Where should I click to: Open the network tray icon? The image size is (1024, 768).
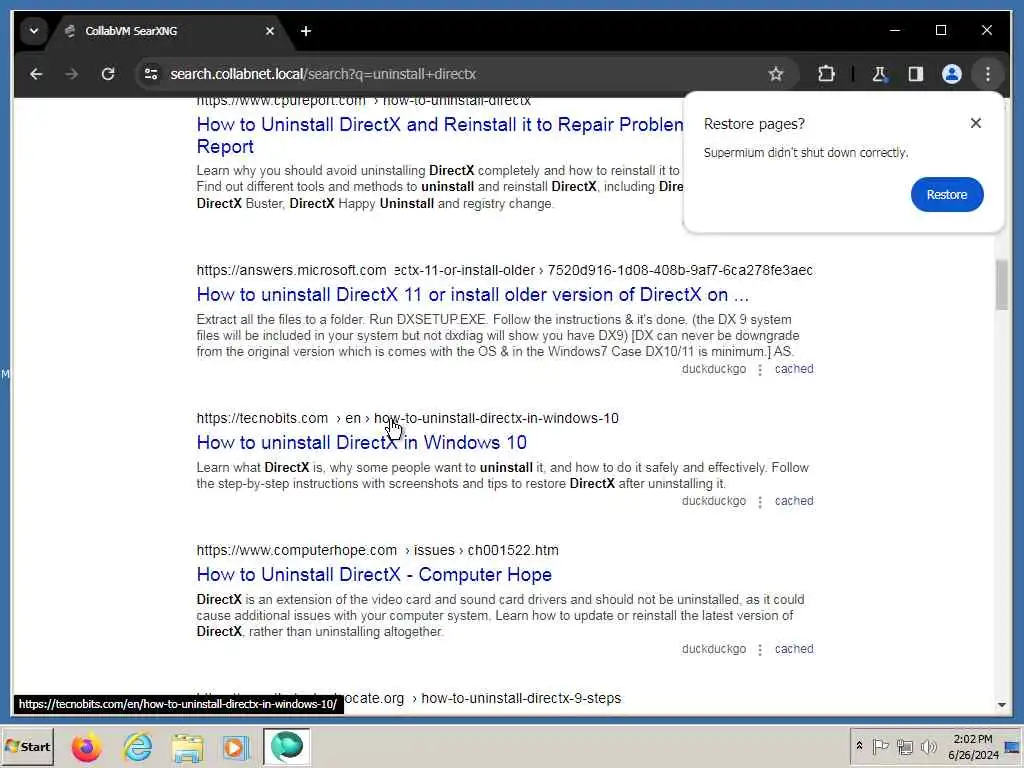point(904,746)
